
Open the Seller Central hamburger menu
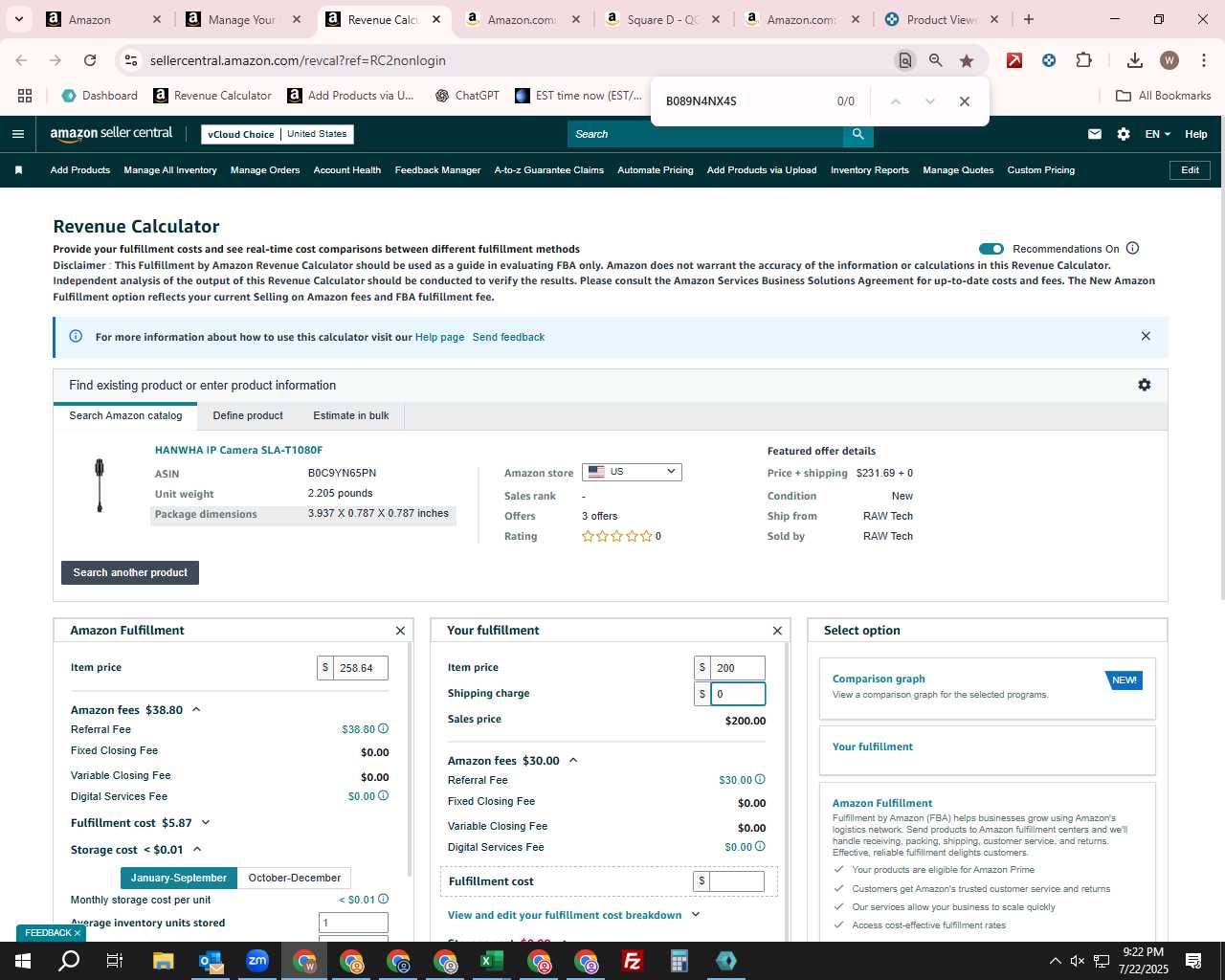(17, 134)
